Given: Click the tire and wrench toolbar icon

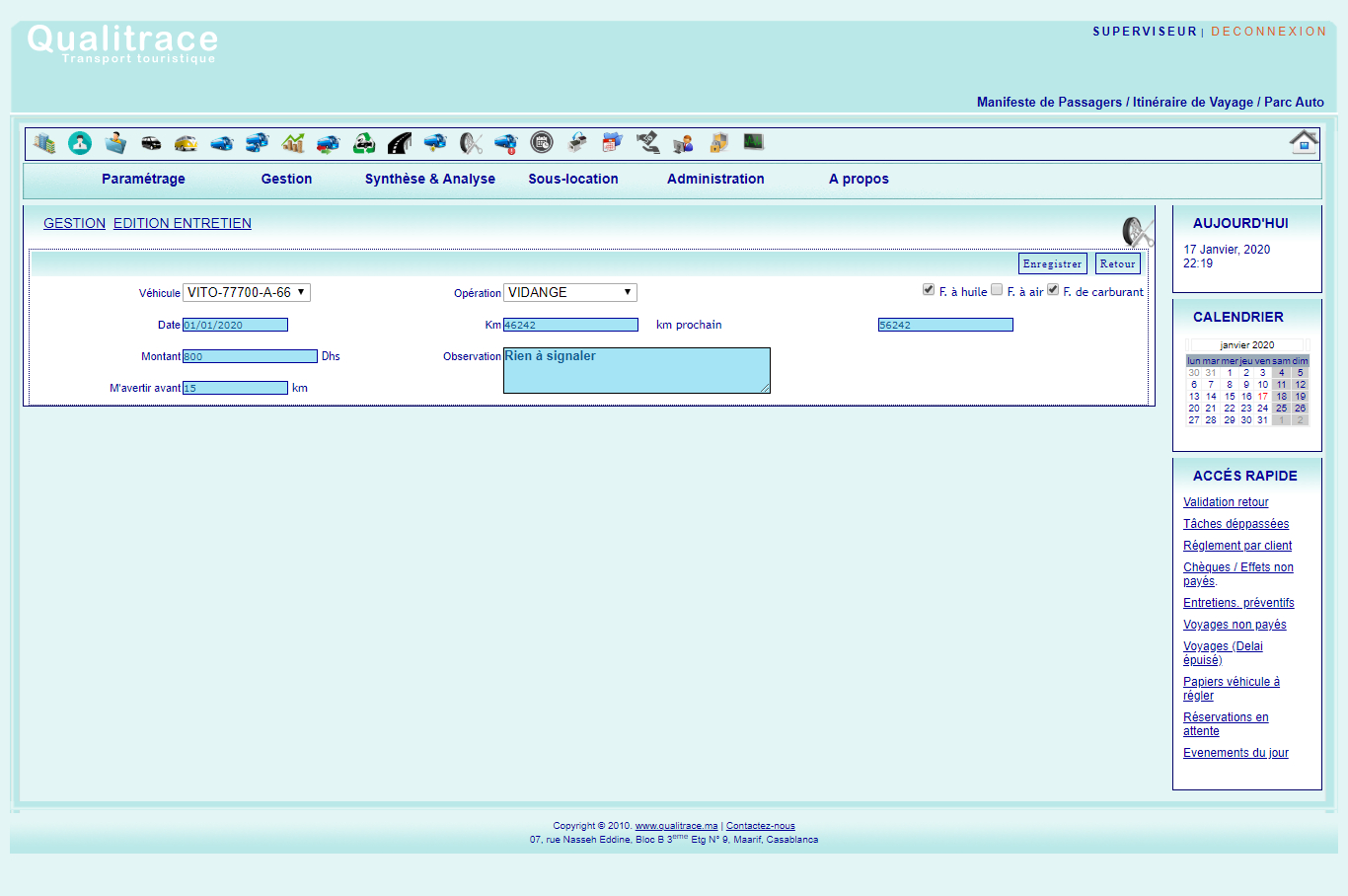Looking at the screenshot, I should [471, 143].
